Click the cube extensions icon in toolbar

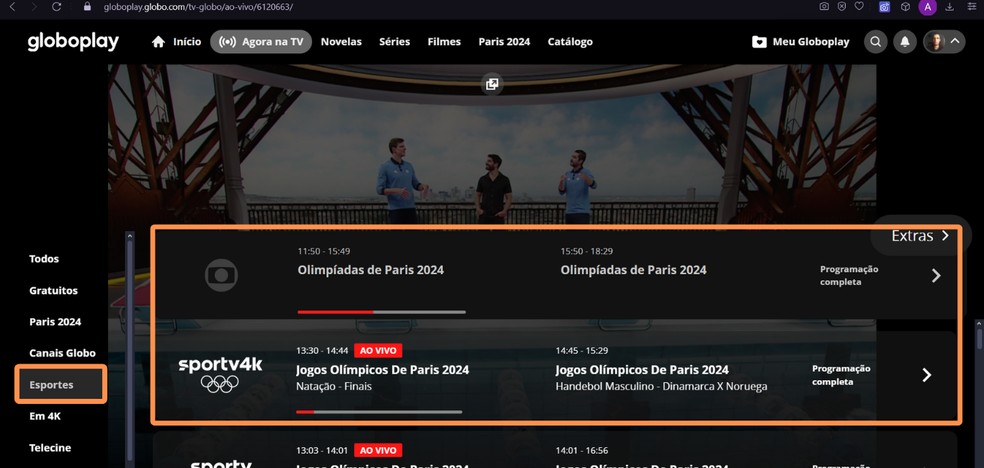(906, 6)
